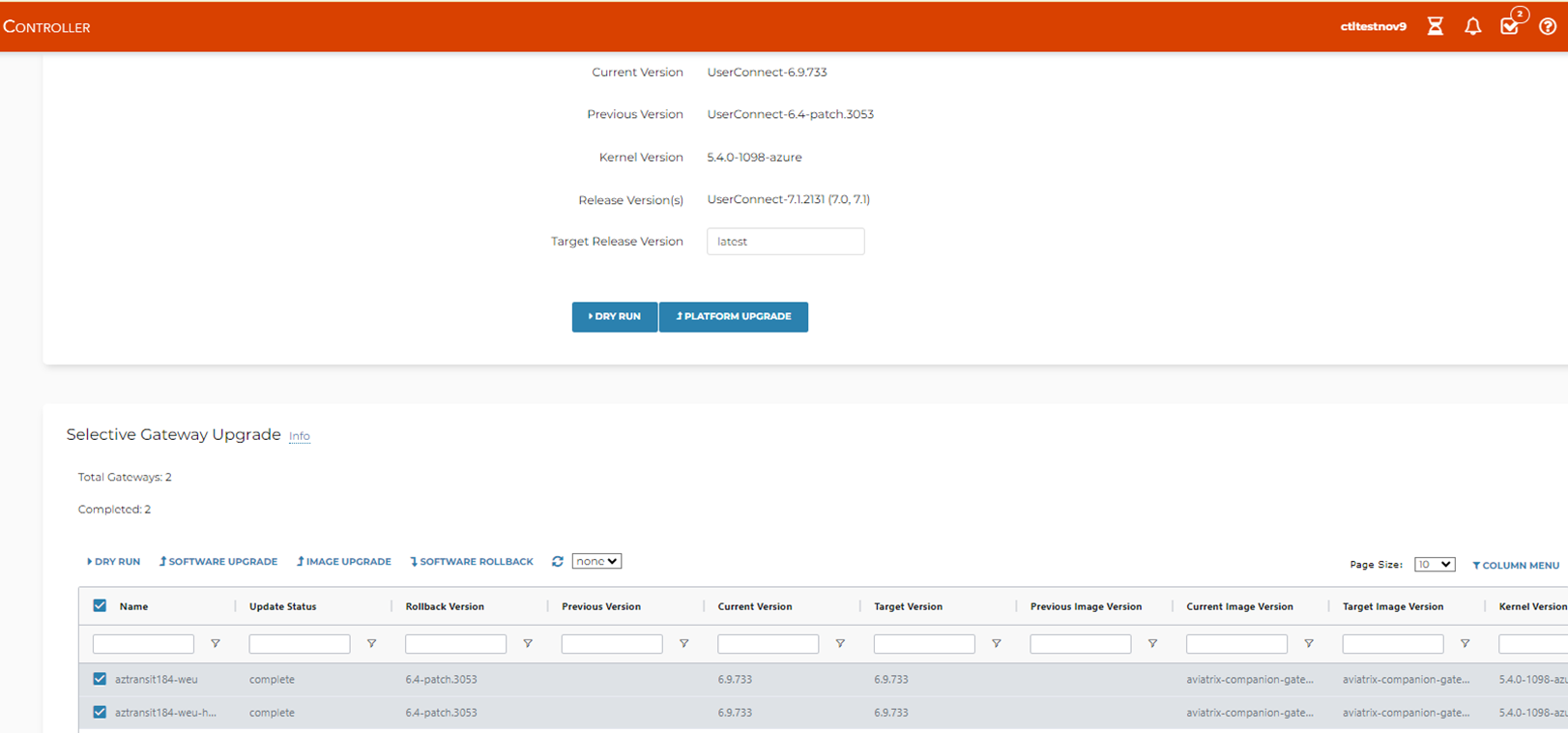Open the help question mark icon
Screen dimensions: 1568x733
click(1548, 27)
